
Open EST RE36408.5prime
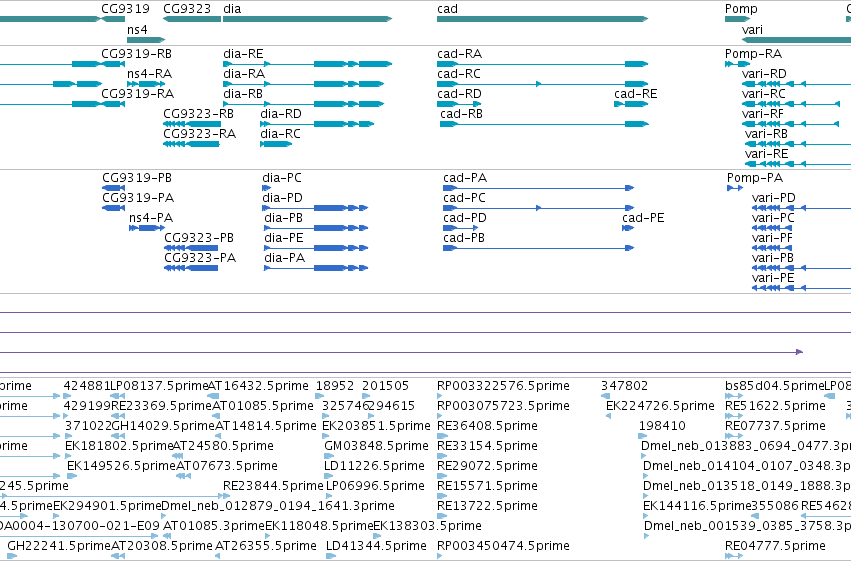(x=487, y=426)
